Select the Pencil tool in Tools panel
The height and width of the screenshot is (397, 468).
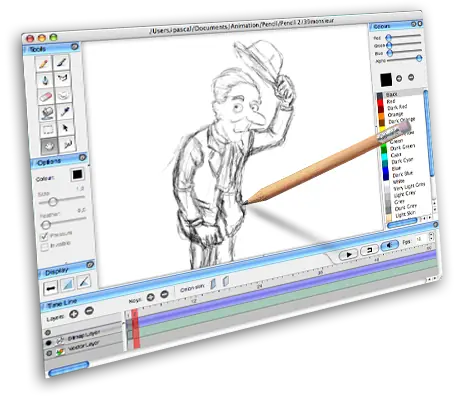coord(44,63)
